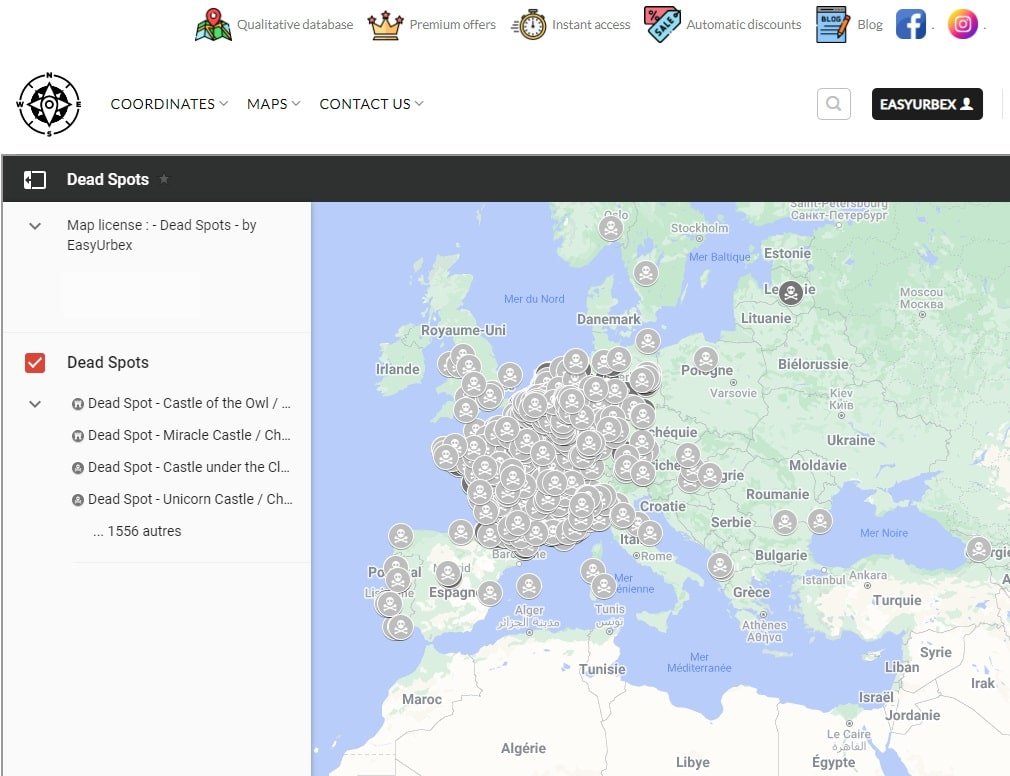This screenshot has height=776, width=1010.
Task: Click skull marker north of Tunis
Action: click(604, 585)
